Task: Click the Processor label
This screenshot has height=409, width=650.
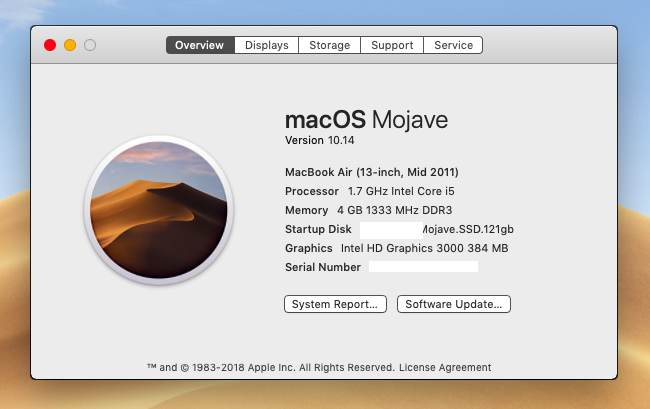Action: click(312, 191)
